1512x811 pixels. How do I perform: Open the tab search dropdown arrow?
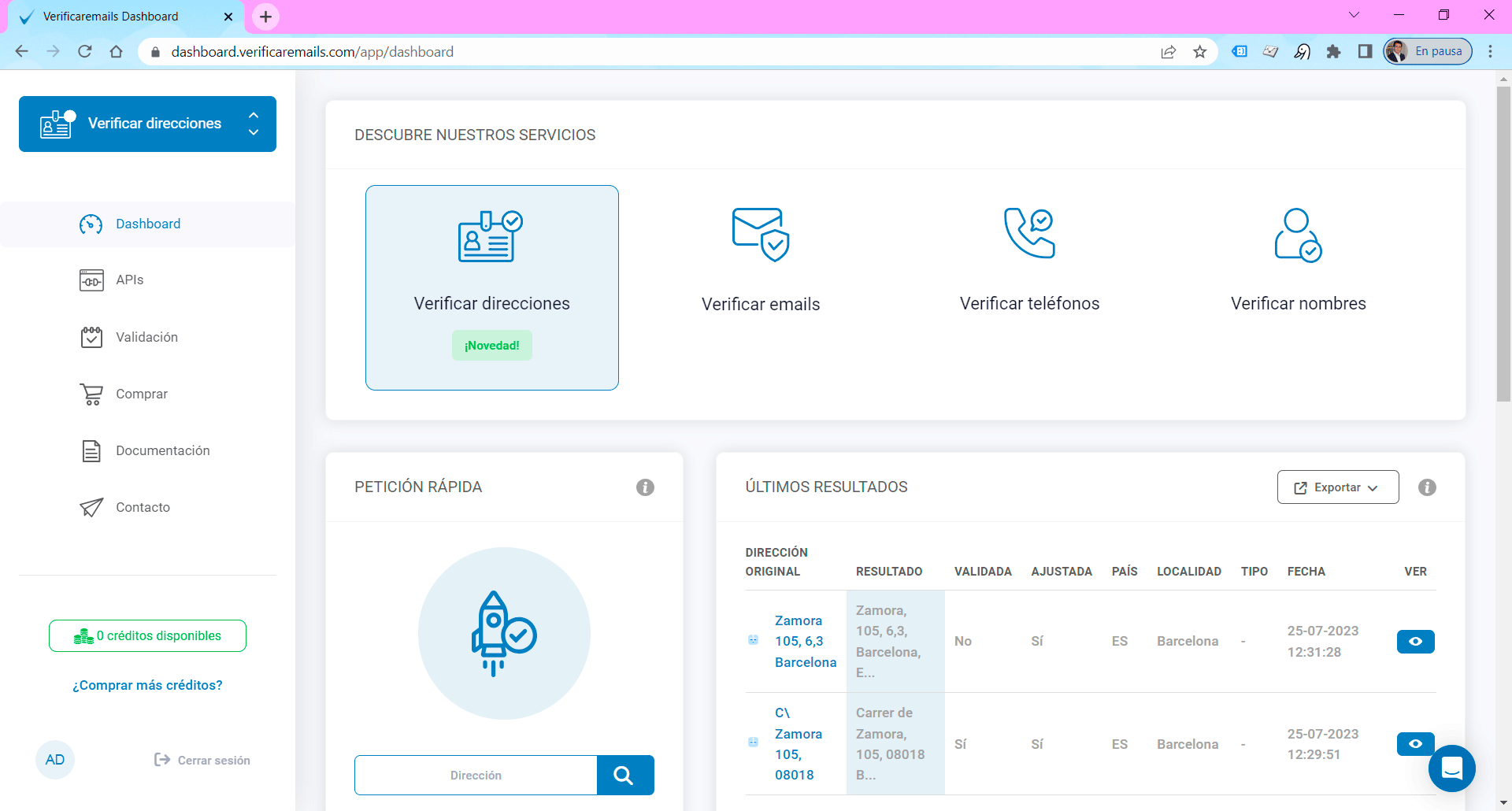[x=1354, y=15]
